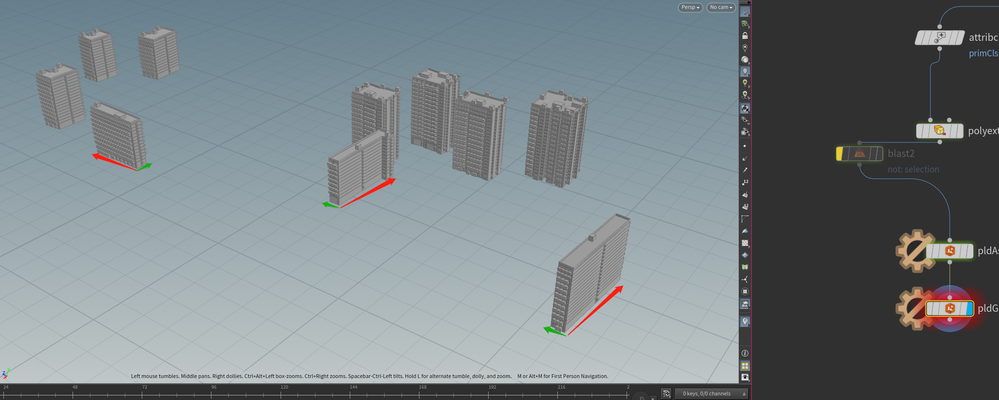Select the grey sphere shading icon in viewport toolbar
Screen dimensions: 999x400
[x=745, y=60]
